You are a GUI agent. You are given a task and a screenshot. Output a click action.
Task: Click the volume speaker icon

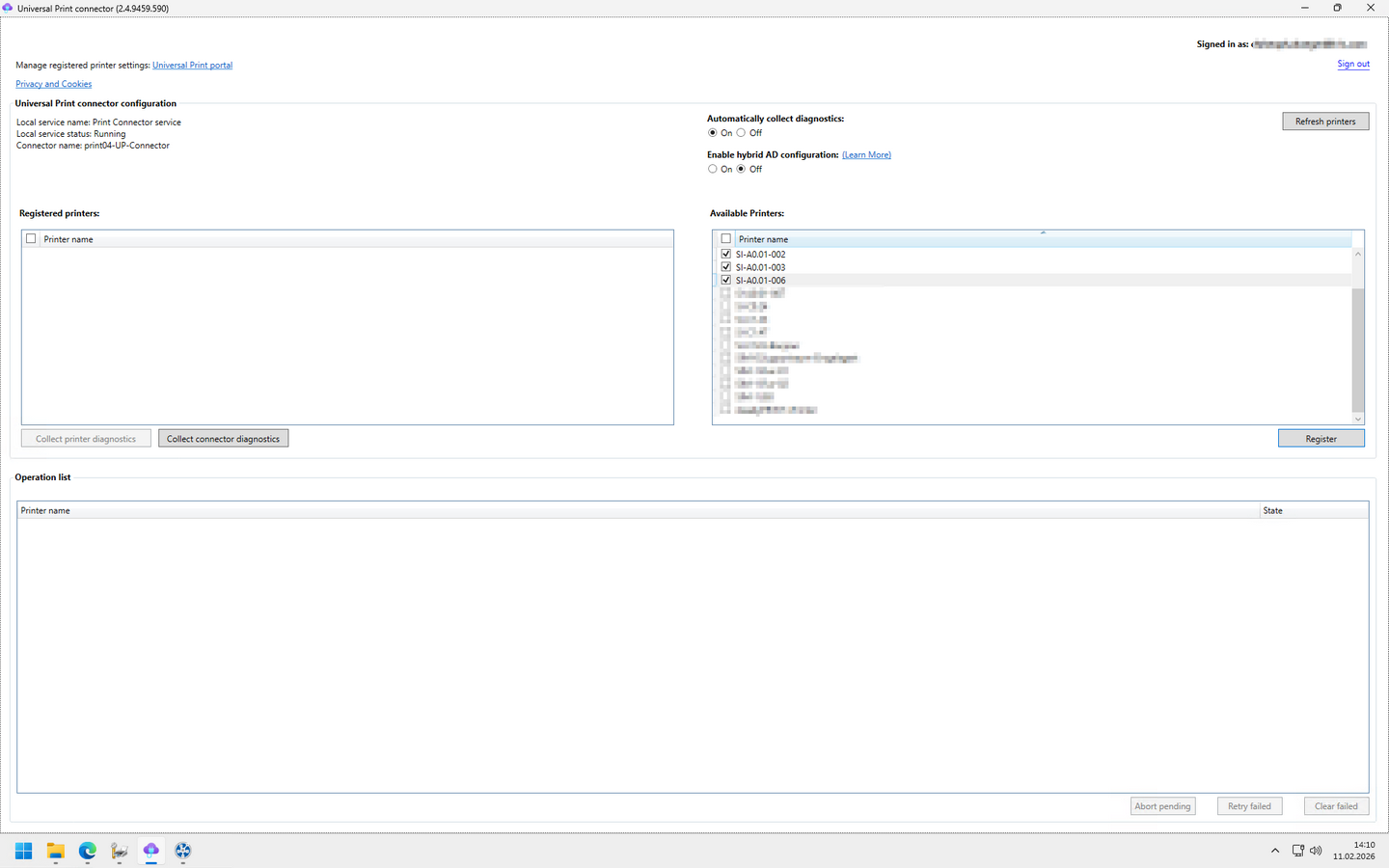1316,851
